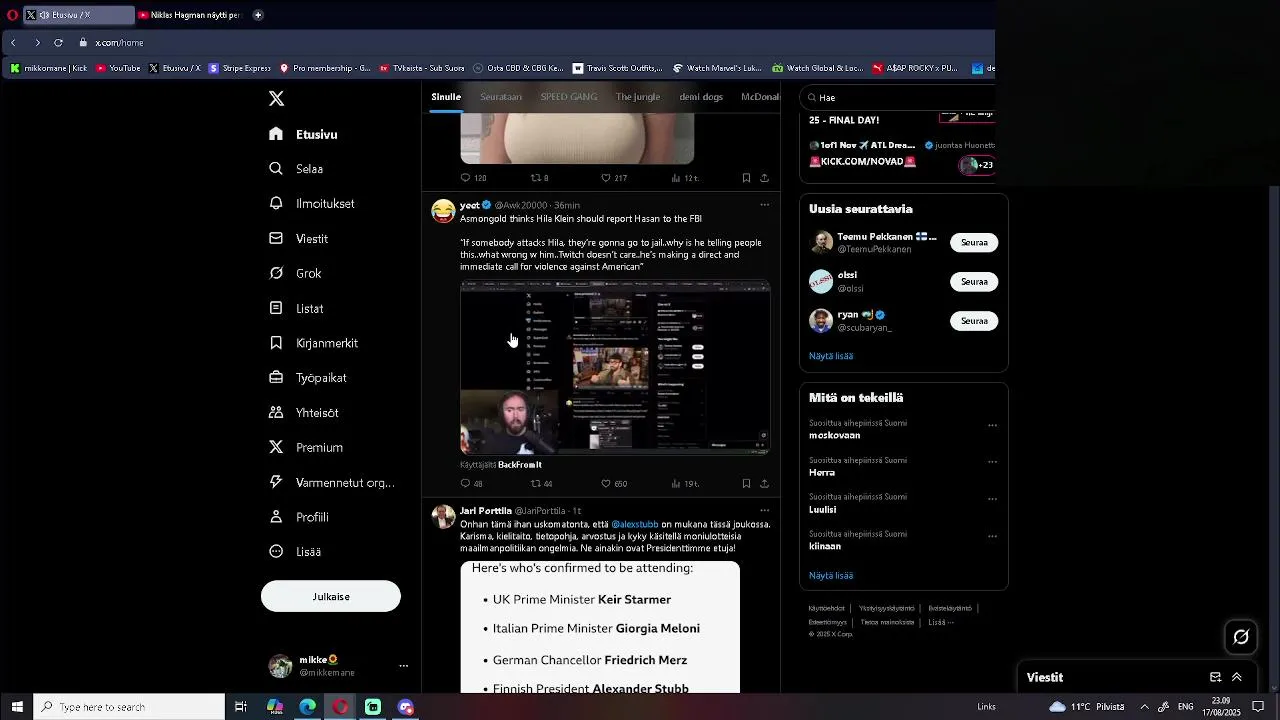Share the yeet post
Screen dimensions: 1280x720
click(764, 484)
